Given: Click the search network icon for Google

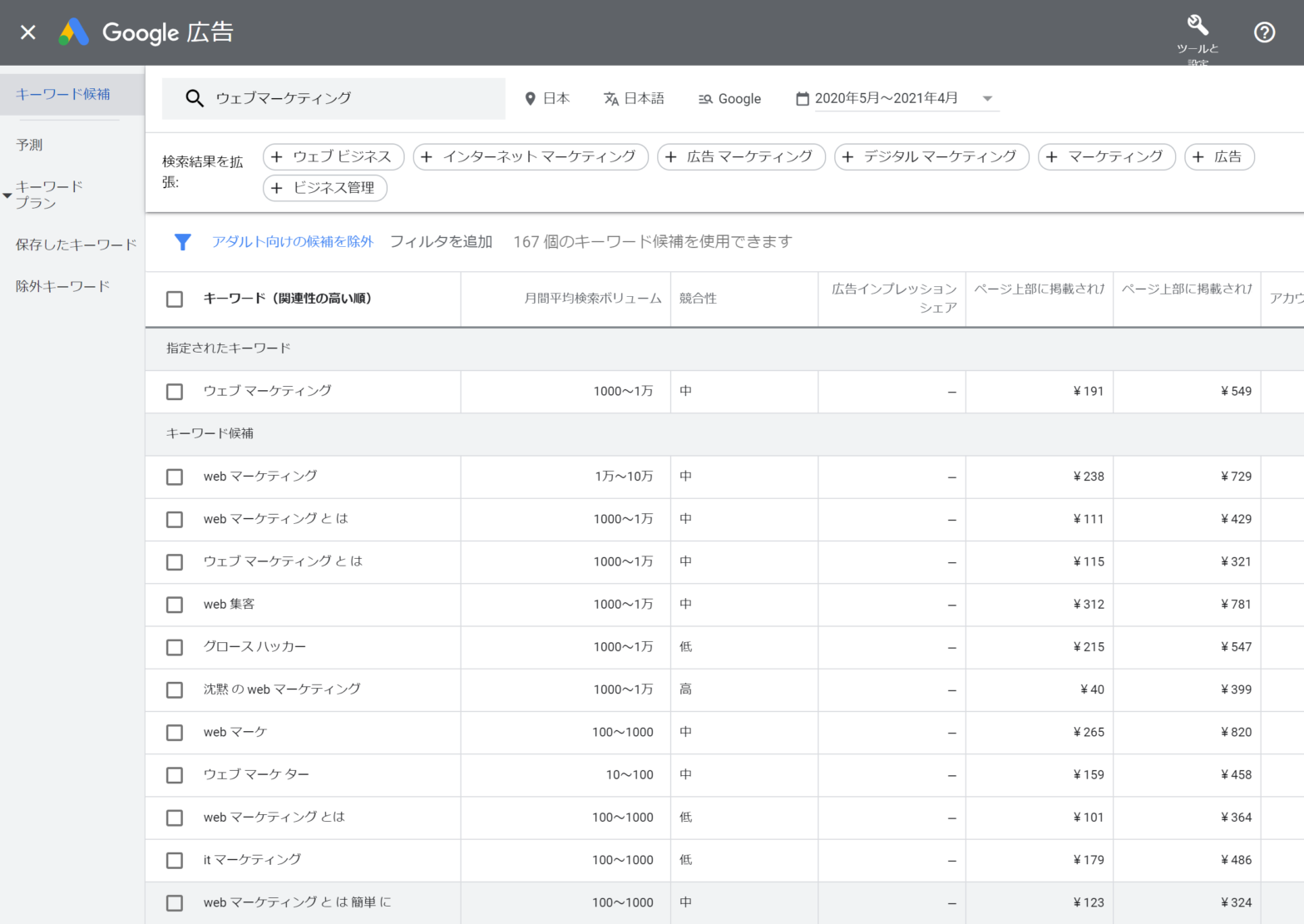Looking at the screenshot, I should (x=705, y=99).
